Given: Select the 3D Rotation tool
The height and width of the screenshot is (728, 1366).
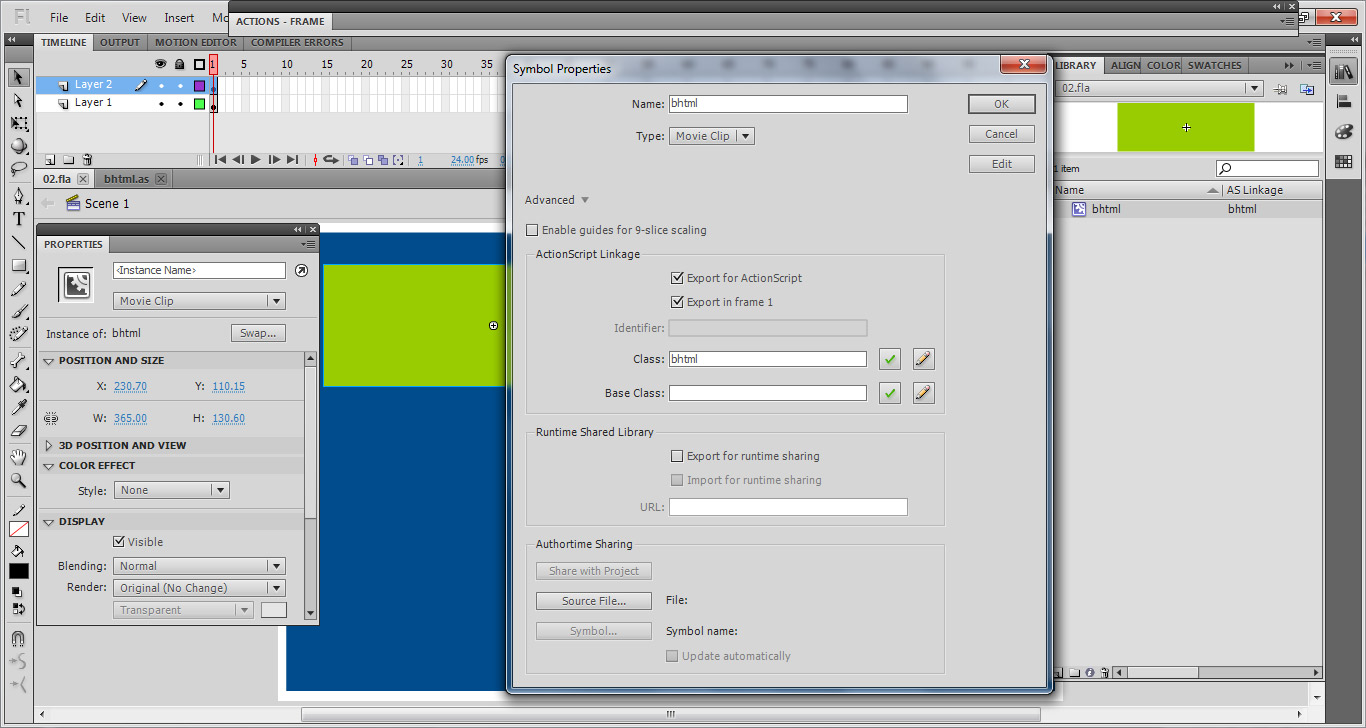Looking at the screenshot, I should [x=18, y=146].
